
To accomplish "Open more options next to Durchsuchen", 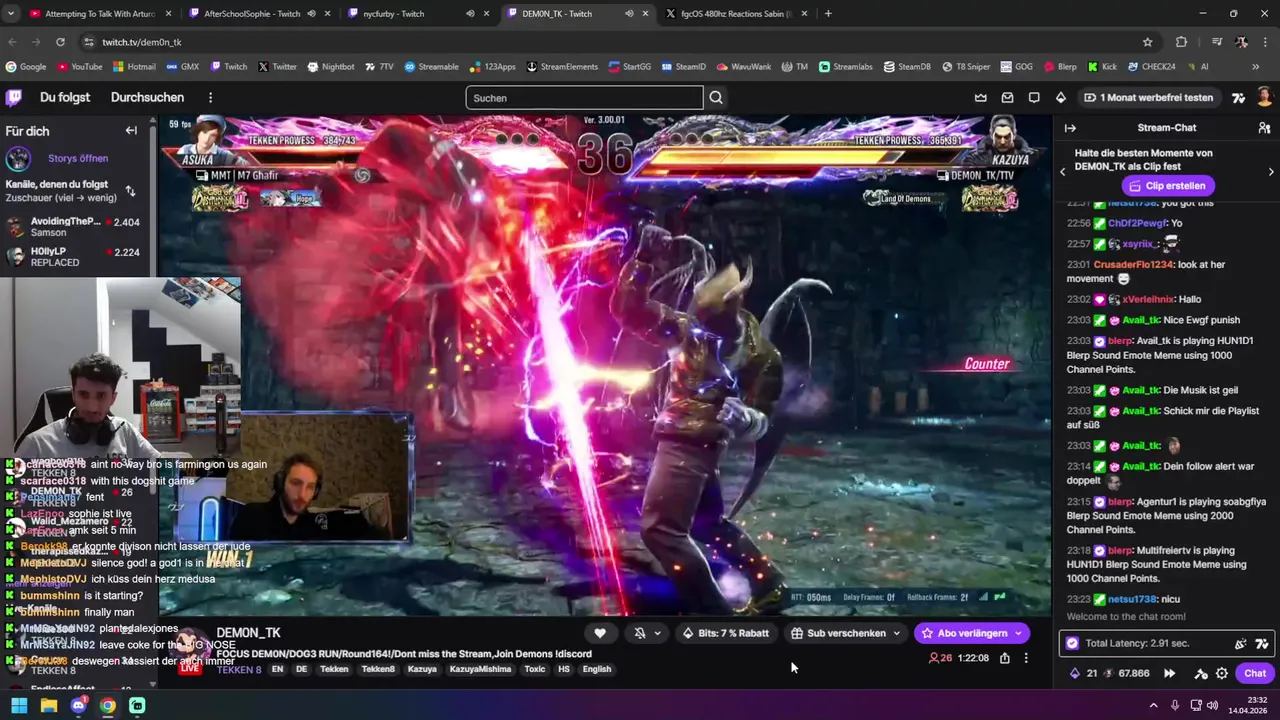I will [x=210, y=97].
